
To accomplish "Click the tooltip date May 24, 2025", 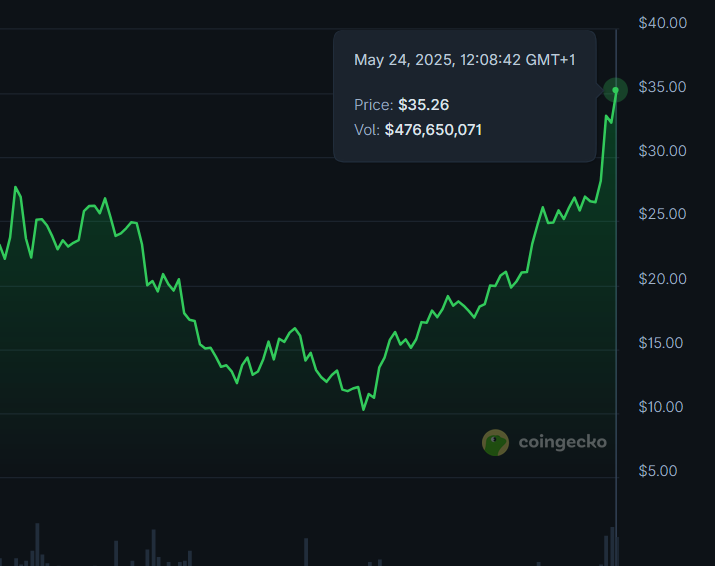I will click(x=402, y=60).
